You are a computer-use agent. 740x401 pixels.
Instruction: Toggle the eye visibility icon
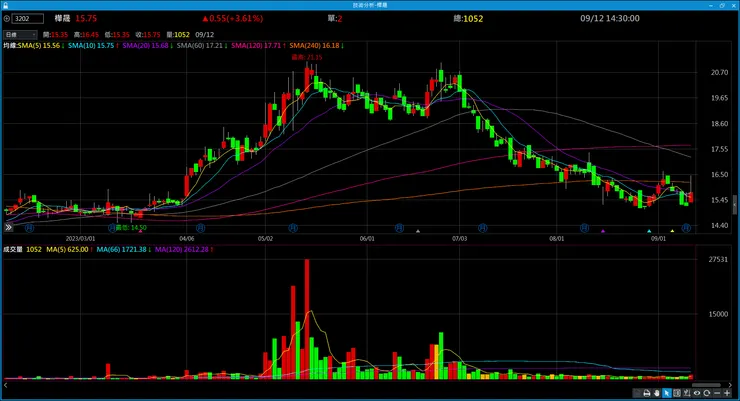point(697,393)
